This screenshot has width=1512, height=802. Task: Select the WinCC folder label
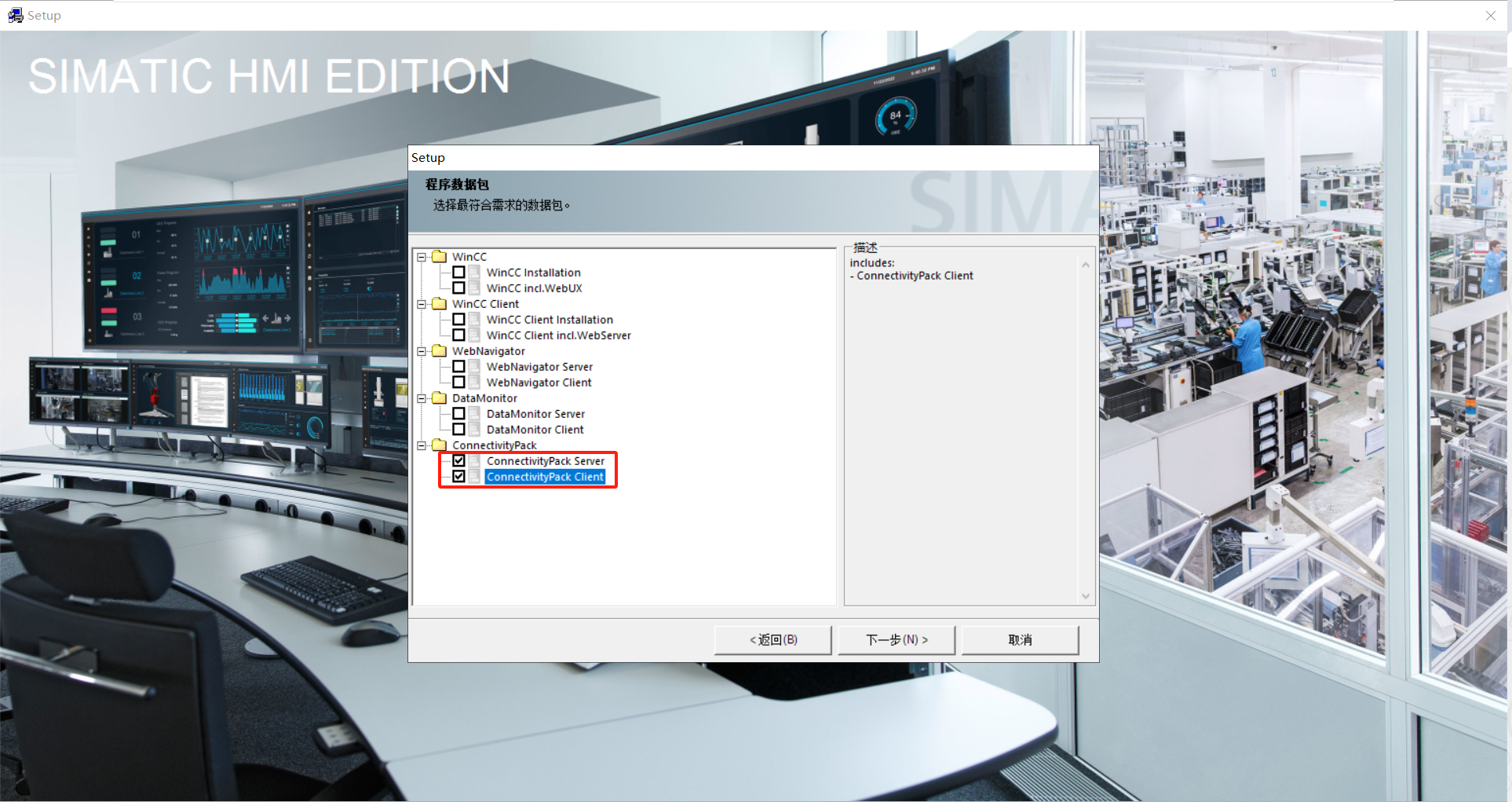coord(469,257)
